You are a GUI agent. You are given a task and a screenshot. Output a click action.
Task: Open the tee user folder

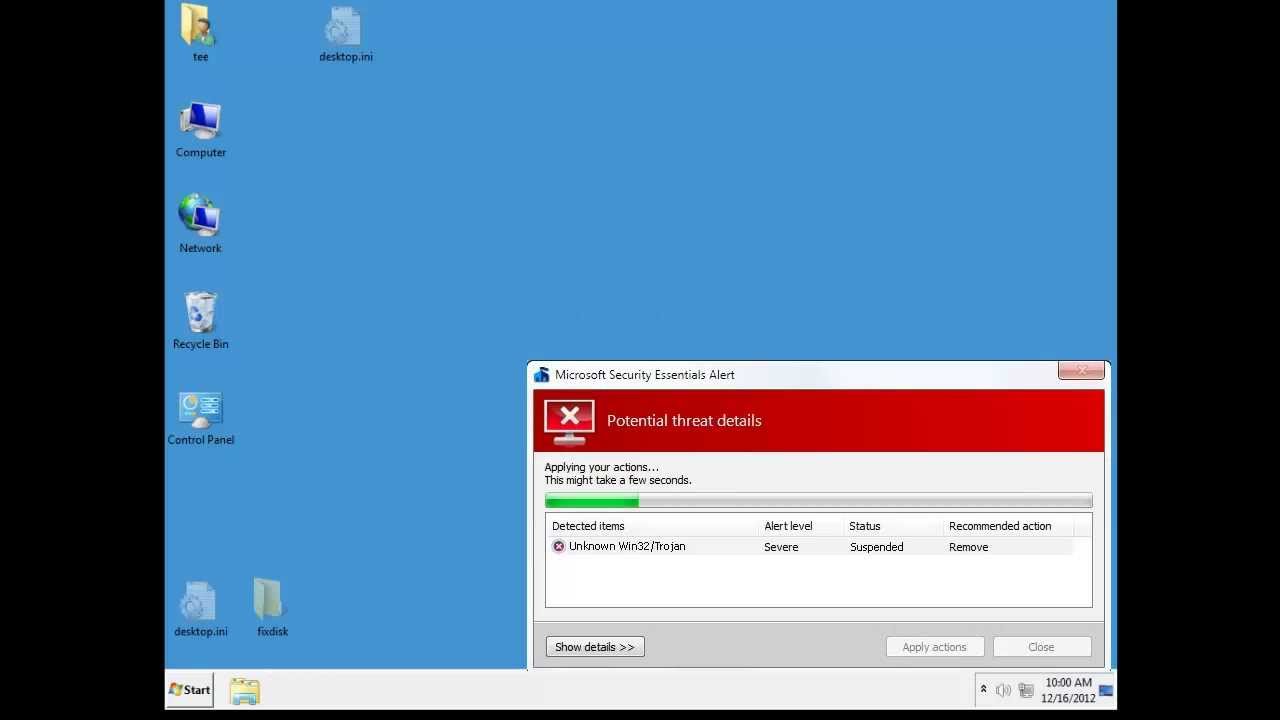click(x=200, y=32)
